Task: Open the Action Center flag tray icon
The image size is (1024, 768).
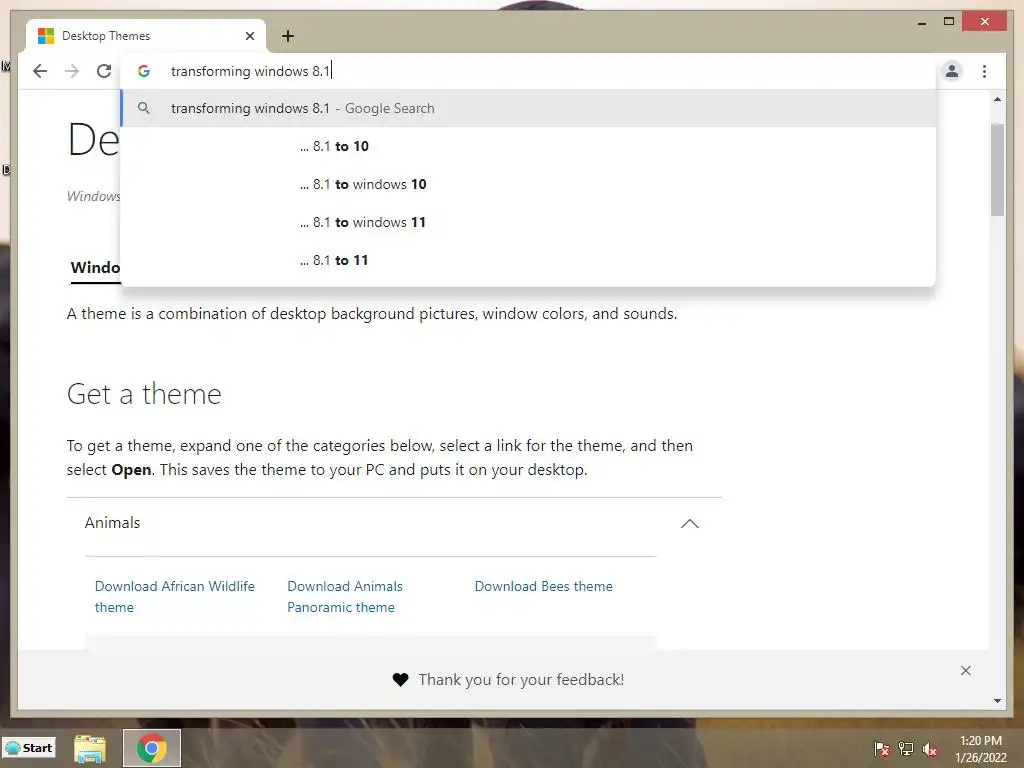Action: [882, 748]
